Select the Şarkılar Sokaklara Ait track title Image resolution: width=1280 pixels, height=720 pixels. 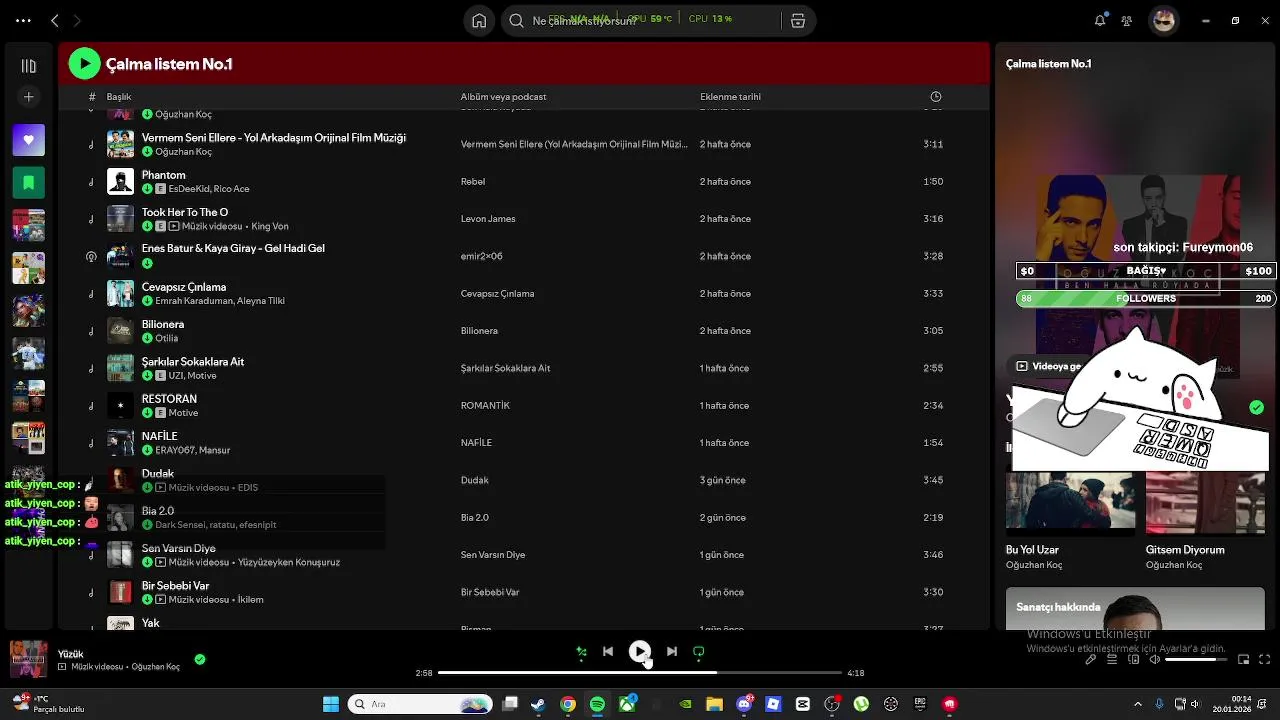tap(193, 362)
